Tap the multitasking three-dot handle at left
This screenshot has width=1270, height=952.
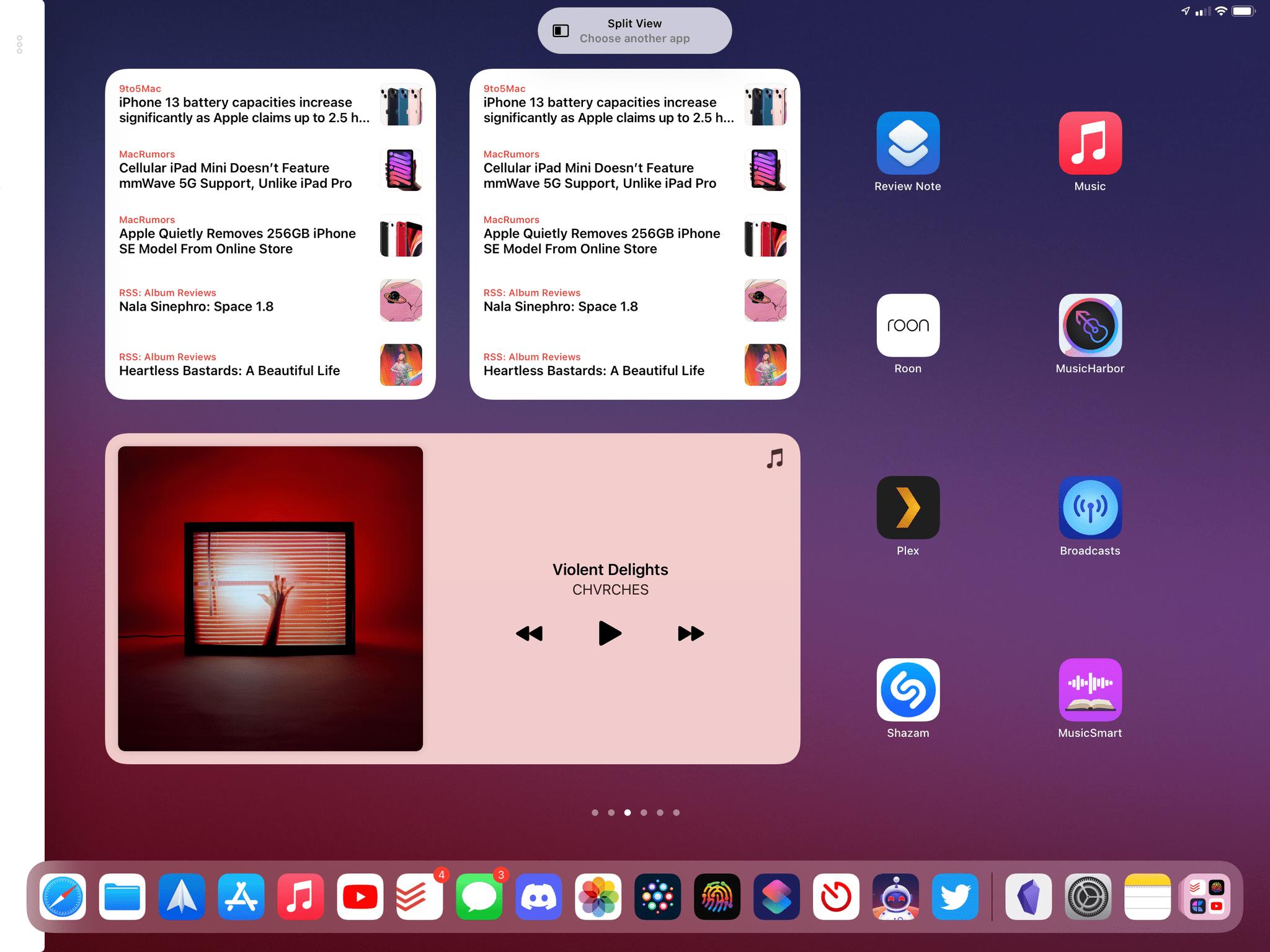[20, 45]
